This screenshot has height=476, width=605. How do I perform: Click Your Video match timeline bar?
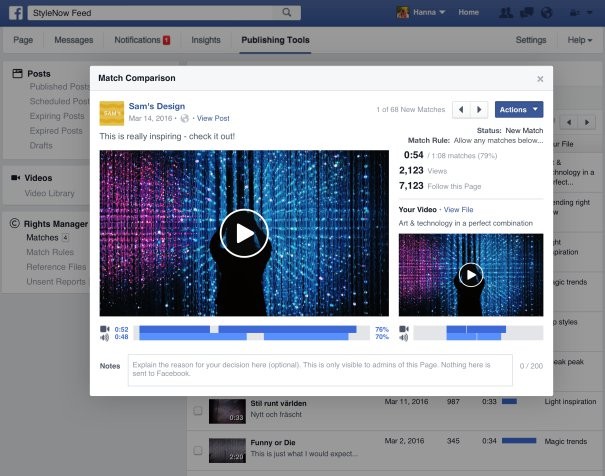478,333
